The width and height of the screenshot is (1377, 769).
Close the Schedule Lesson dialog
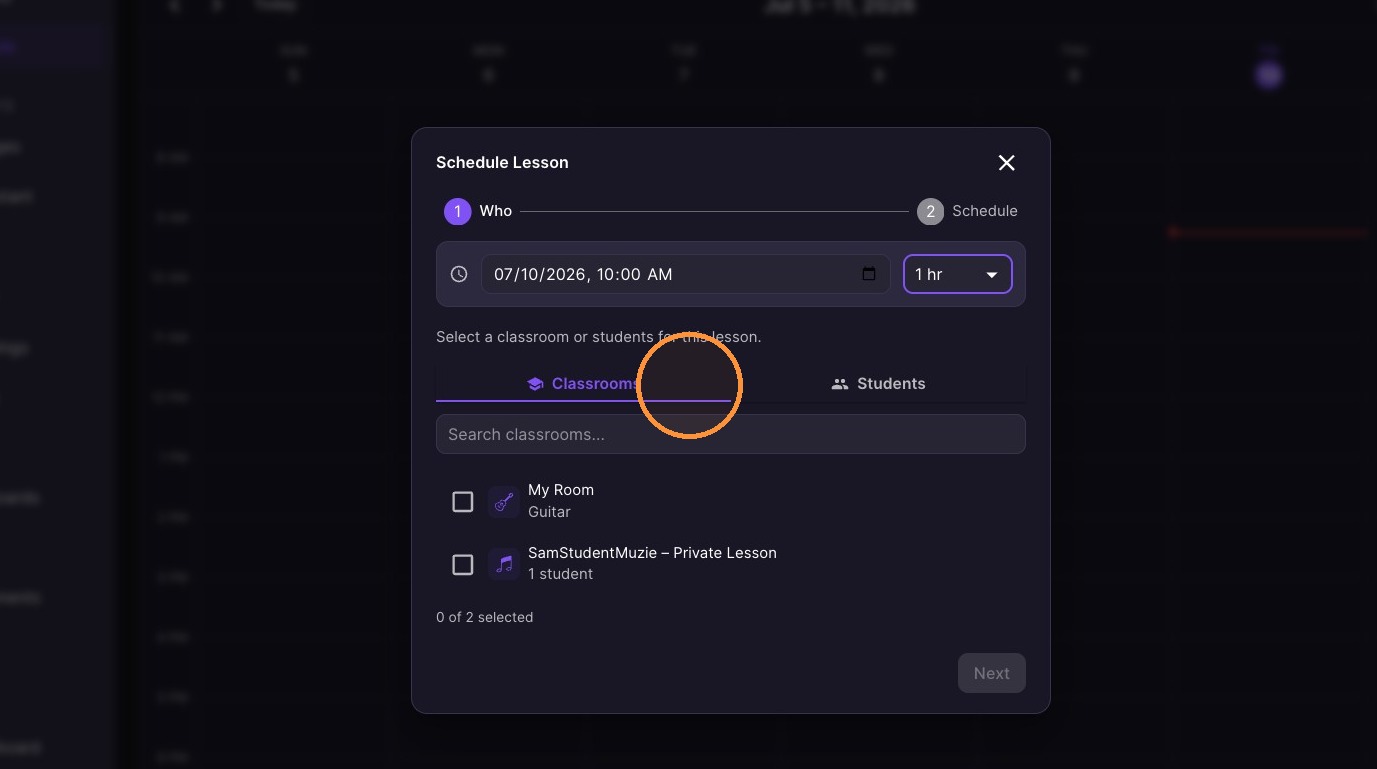(1007, 163)
